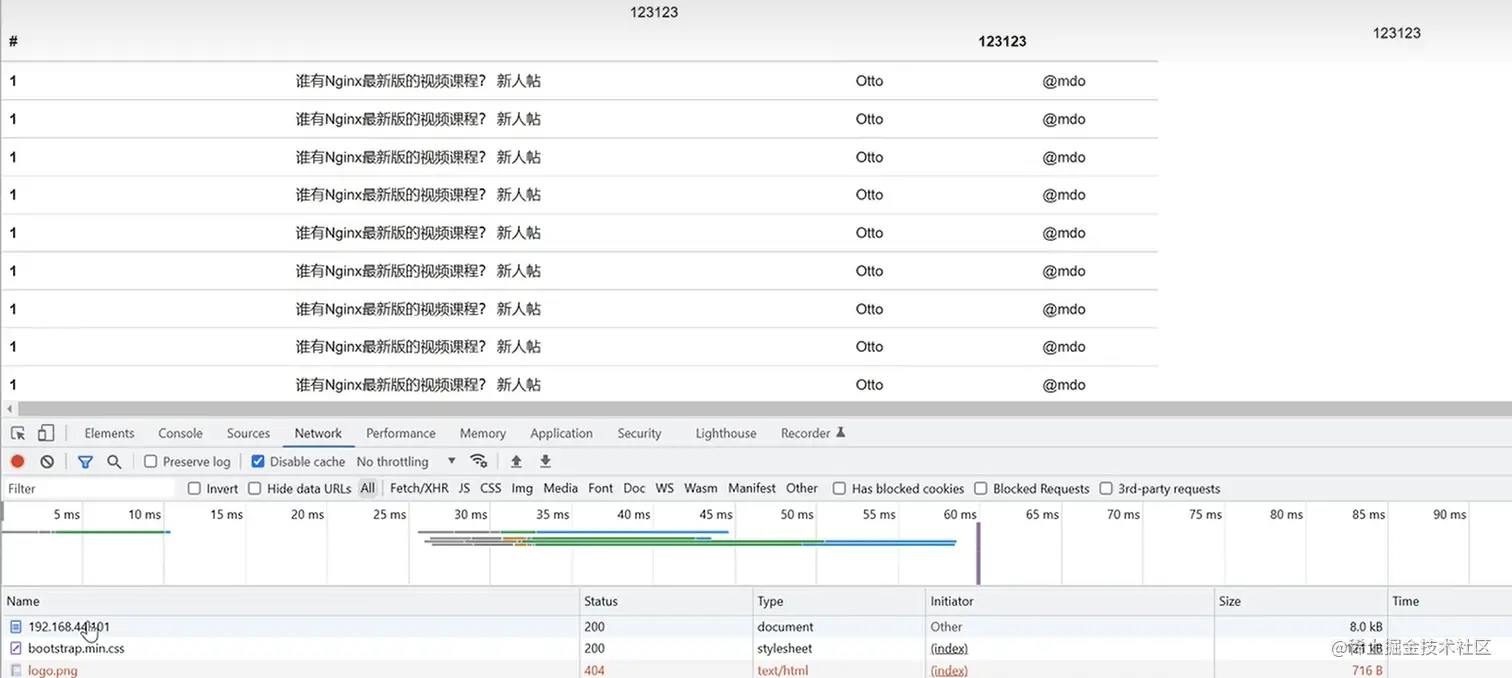Sort requests by Type column header
1512x678 pixels.
[x=840, y=601]
